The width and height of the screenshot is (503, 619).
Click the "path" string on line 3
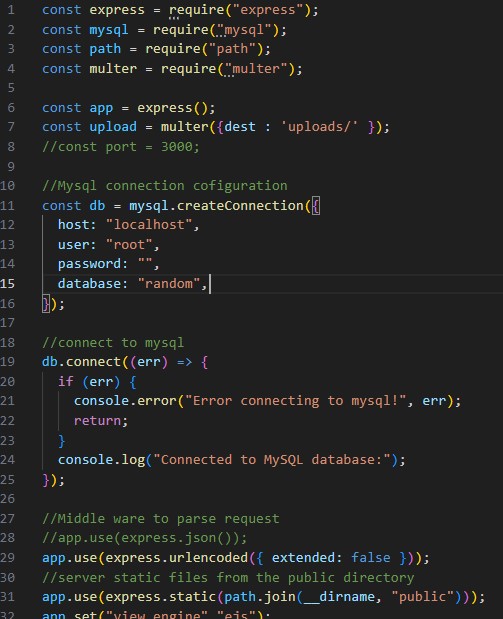coord(232,49)
